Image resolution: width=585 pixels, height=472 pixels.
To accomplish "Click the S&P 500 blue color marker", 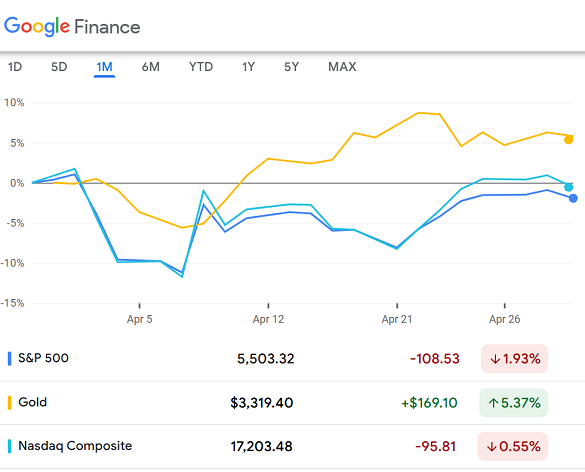I will pos(9,359).
